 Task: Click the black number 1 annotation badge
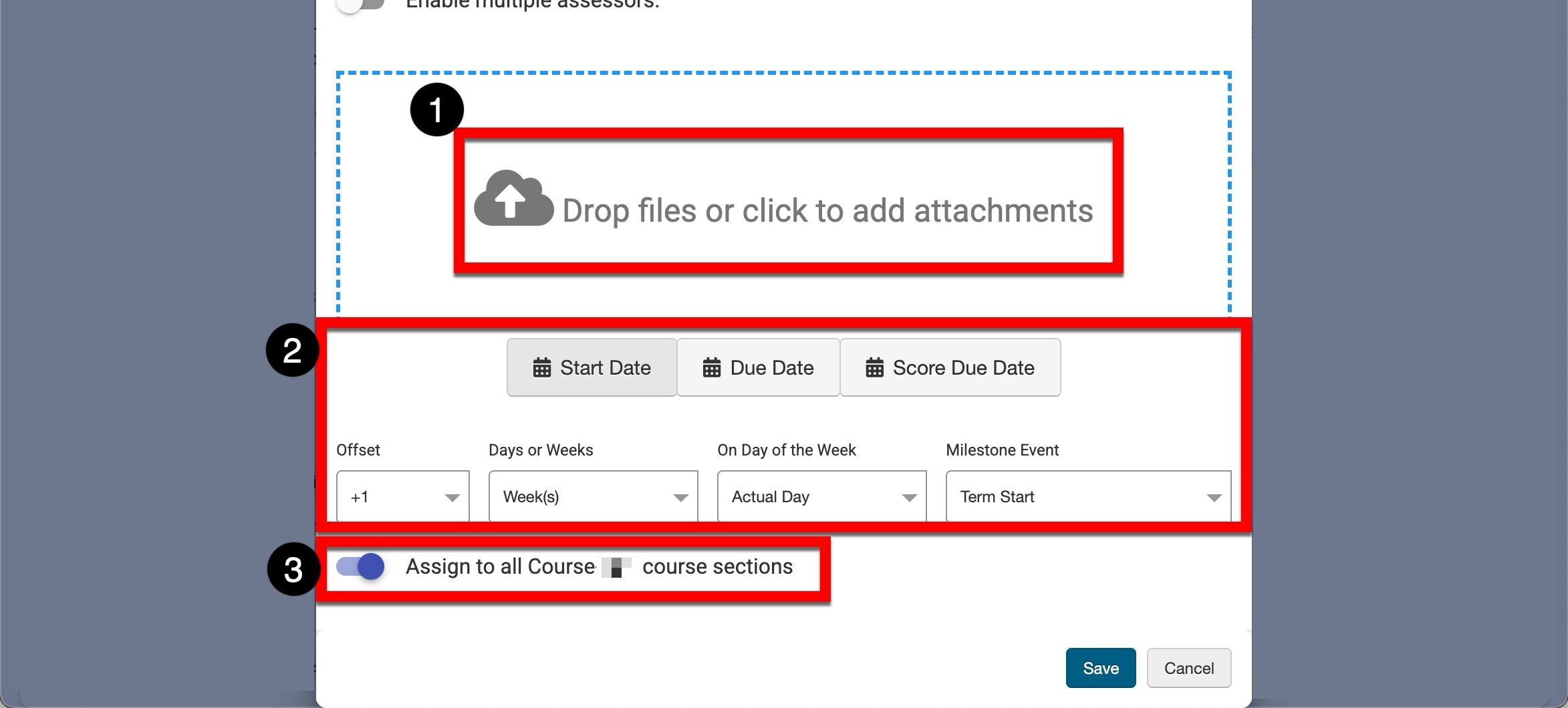pos(436,110)
